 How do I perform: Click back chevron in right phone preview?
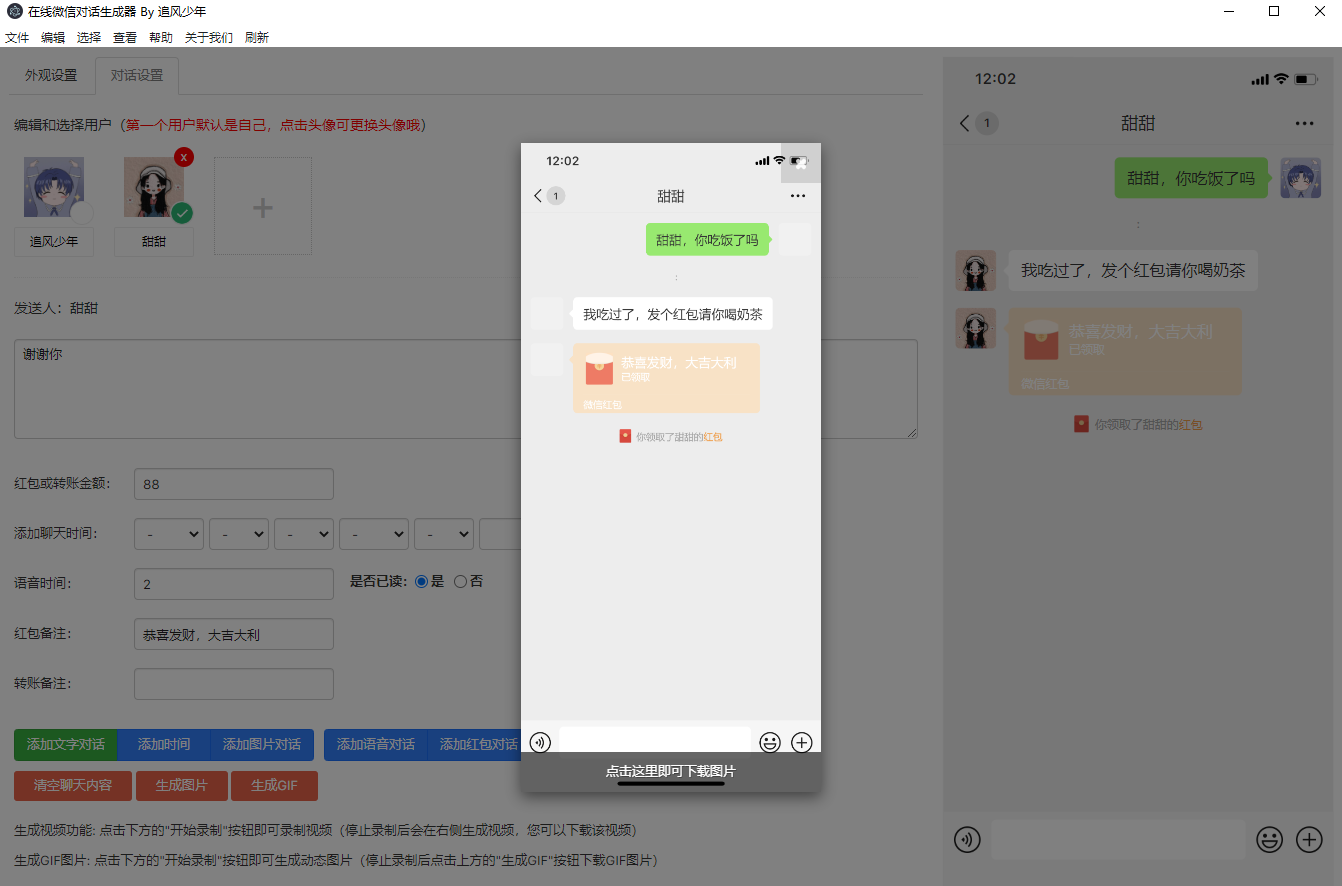coord(964,124)
